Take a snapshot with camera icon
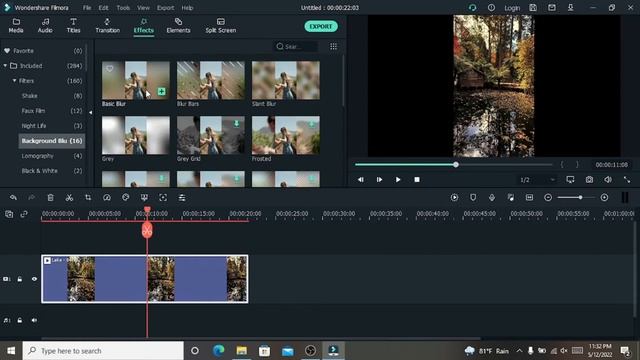 pyautogui.click(x=589, y=180)
